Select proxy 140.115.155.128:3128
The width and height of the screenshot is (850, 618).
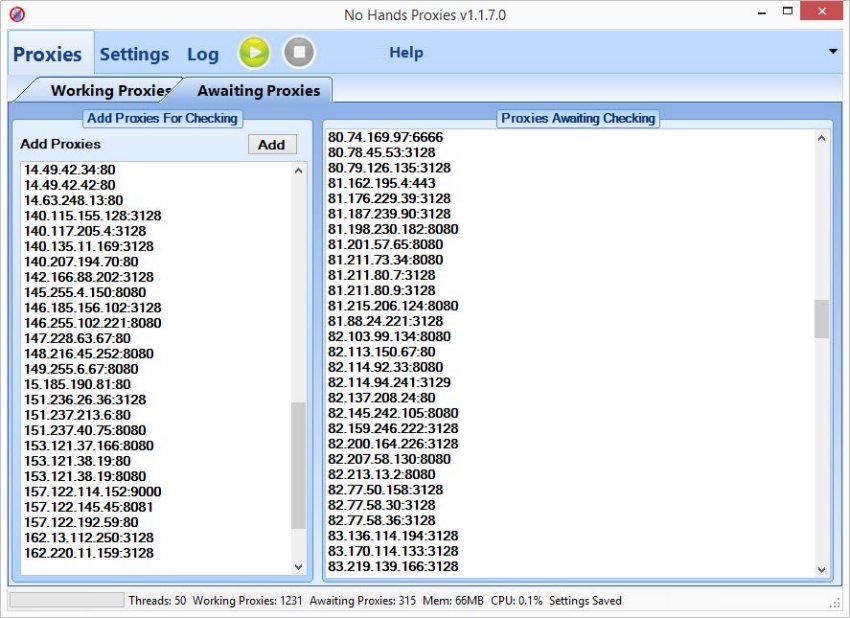click(93, 216)
